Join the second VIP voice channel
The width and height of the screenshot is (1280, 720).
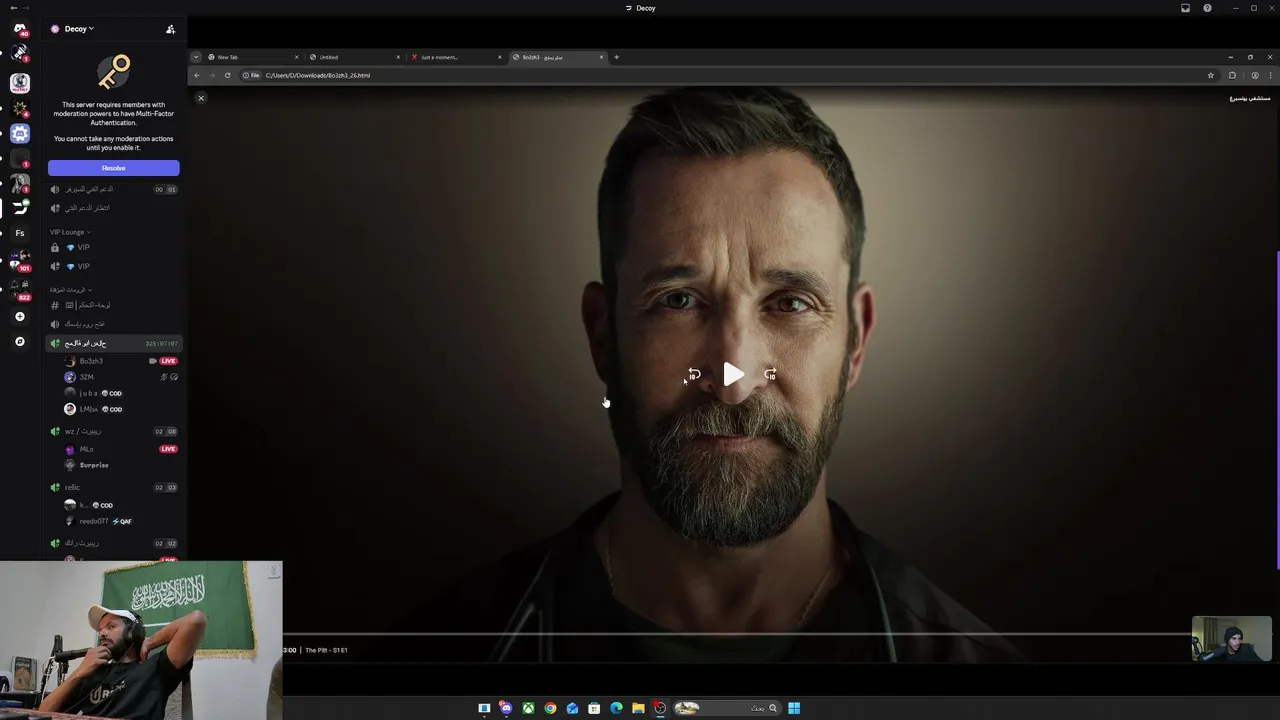(114, 266)
